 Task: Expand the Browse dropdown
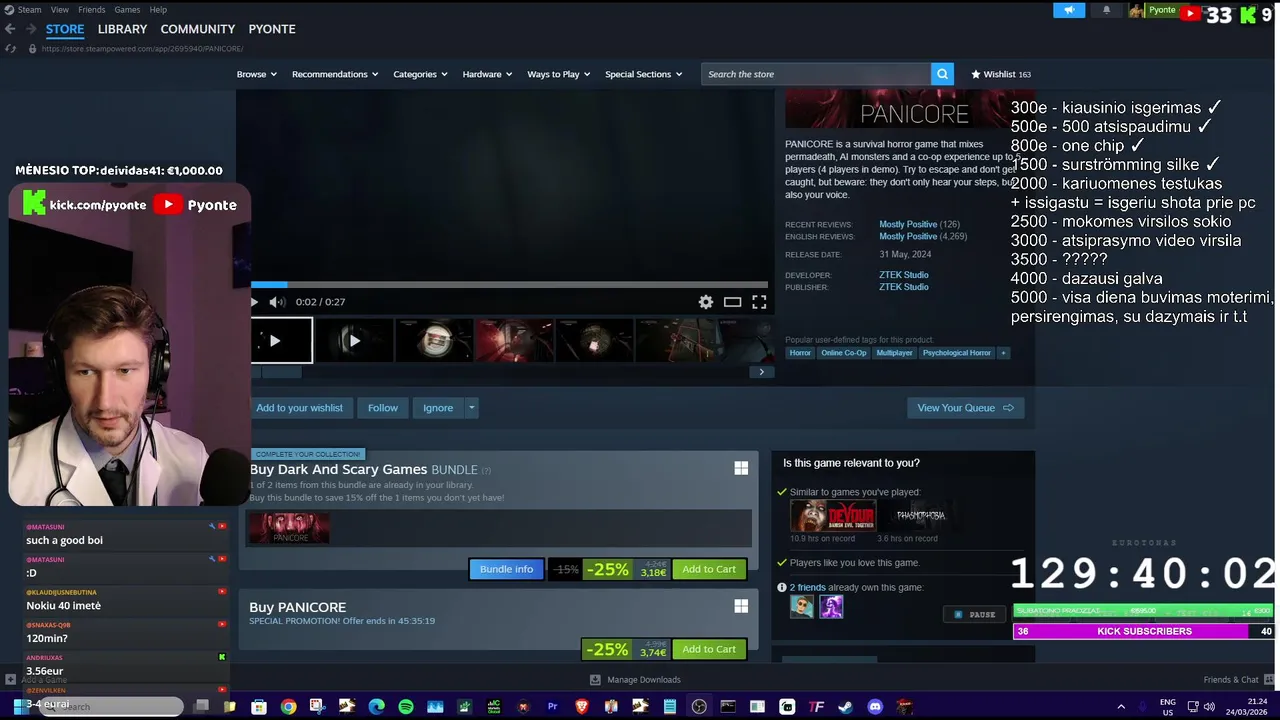[257, 74]
